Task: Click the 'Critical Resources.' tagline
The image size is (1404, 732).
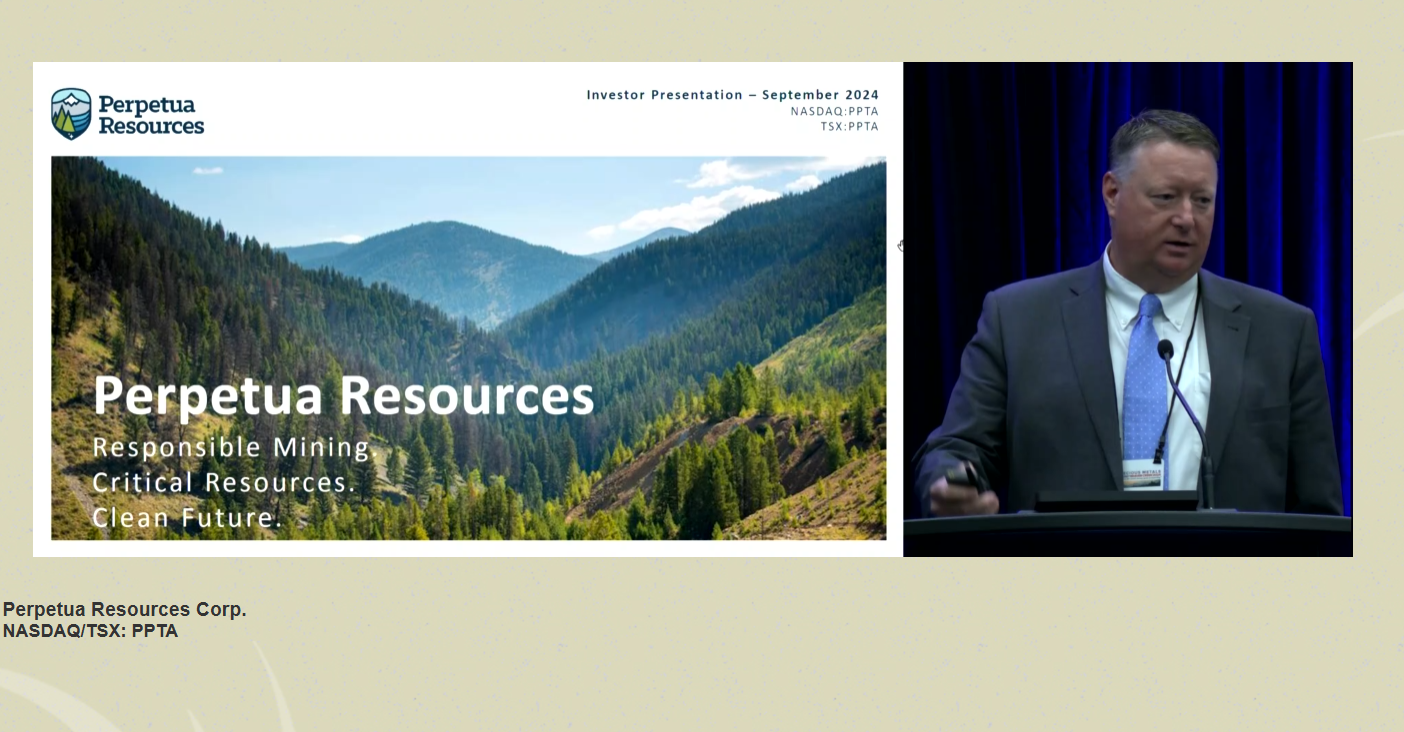Action: [224, 482]
